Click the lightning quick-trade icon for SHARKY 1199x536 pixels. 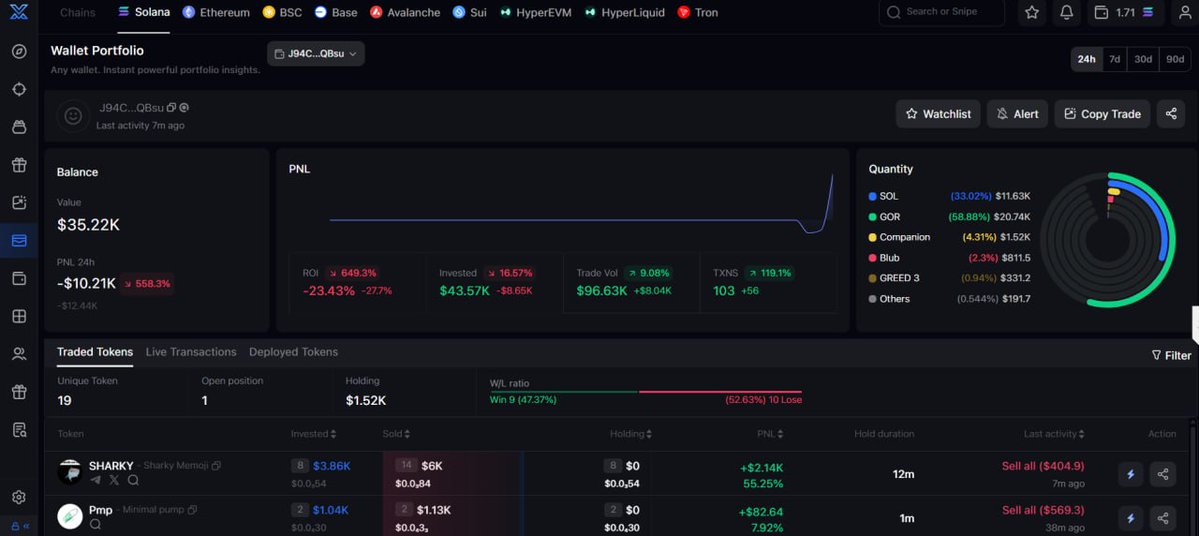1130,474
